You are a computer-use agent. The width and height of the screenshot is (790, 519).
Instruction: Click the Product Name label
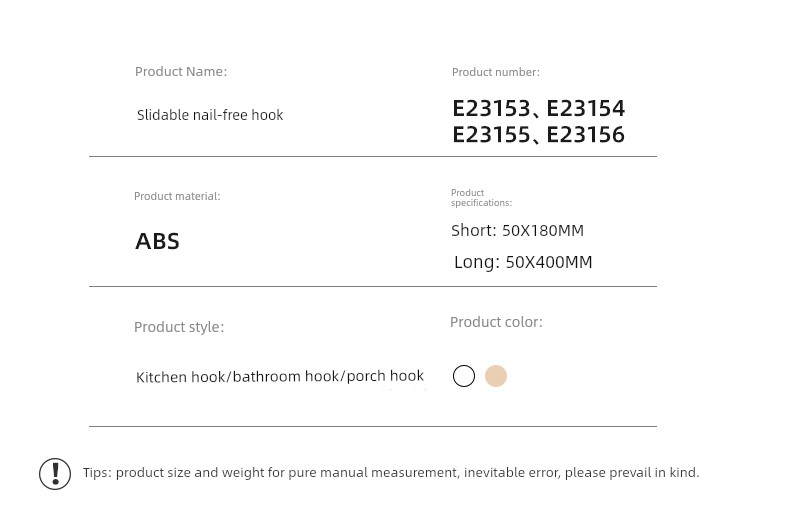tap(181, 72)
